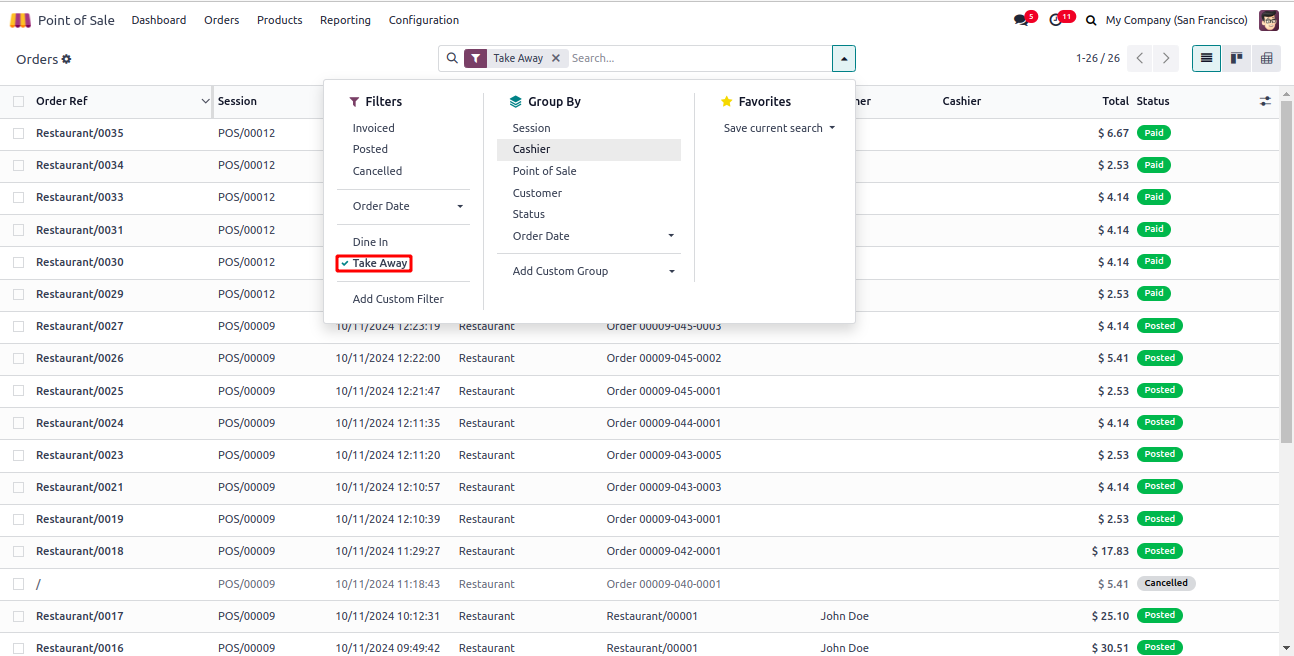Switch to list view
Screen dimensions: 1294x656
click(x=1207, y=58)
